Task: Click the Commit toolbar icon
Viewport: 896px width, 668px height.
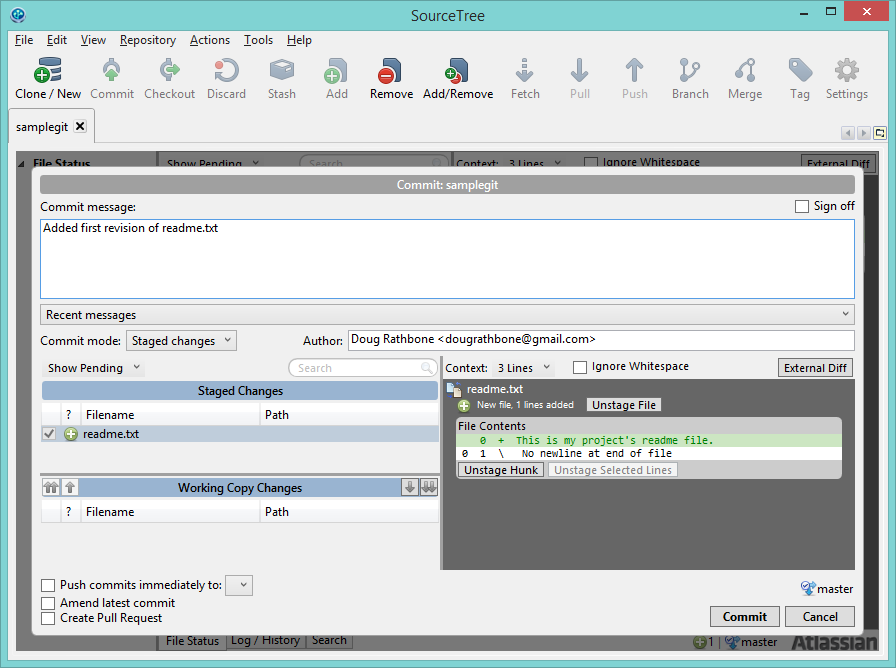Action: click(x=111, y=78)
